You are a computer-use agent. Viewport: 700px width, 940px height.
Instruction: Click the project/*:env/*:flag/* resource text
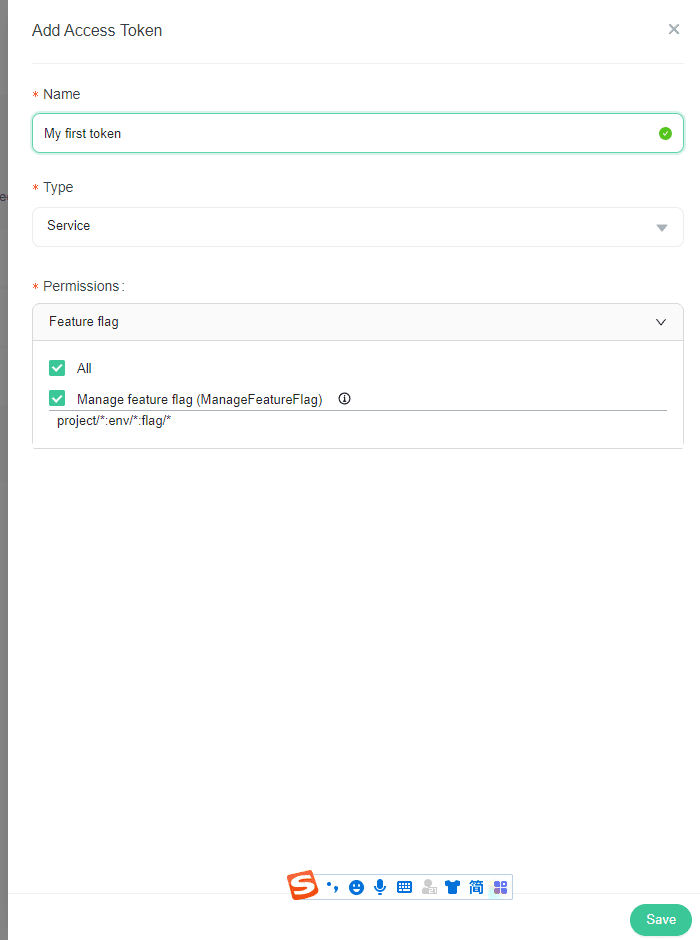point(115,421)
